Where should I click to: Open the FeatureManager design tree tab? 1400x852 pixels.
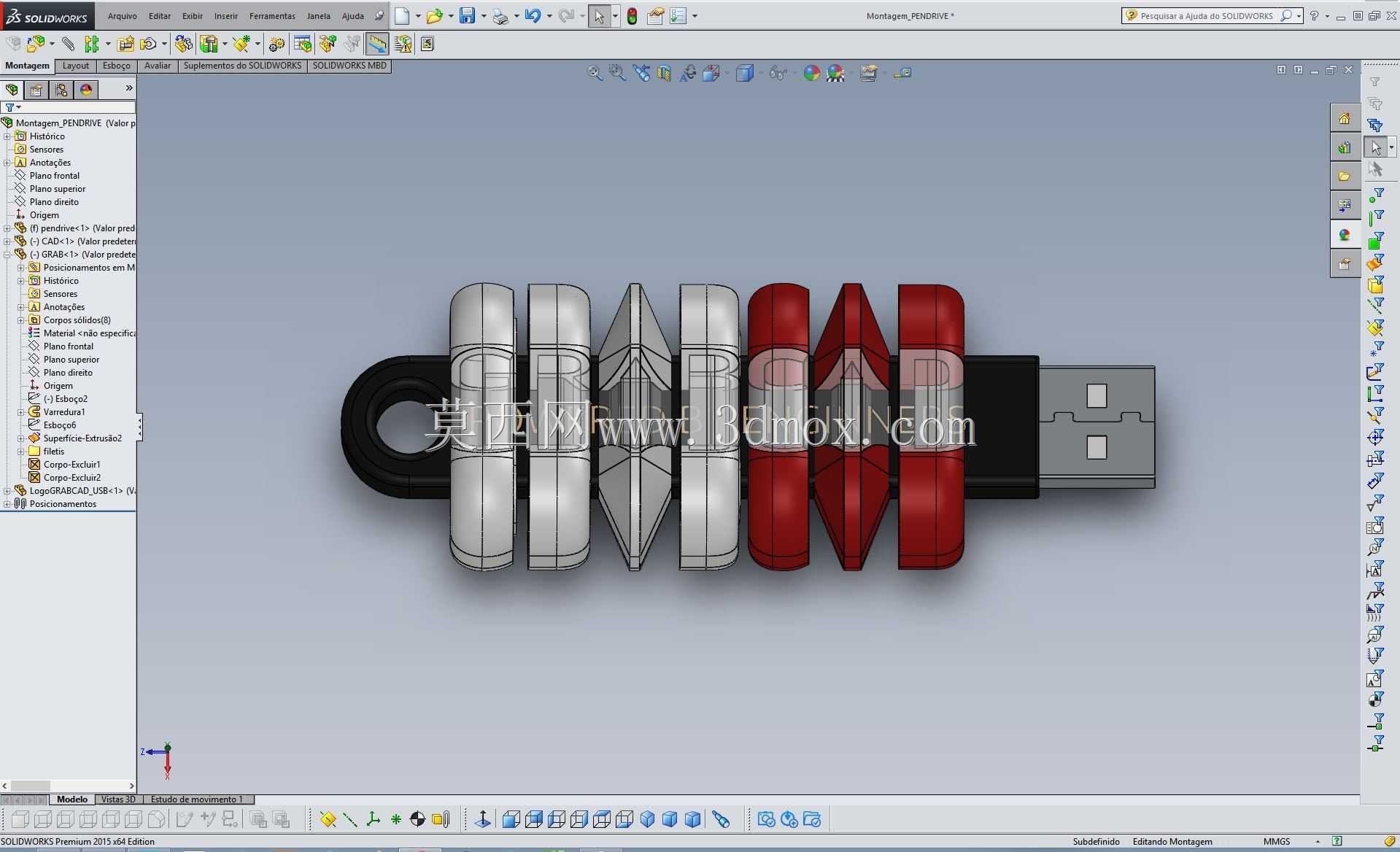tap(12, 90)
